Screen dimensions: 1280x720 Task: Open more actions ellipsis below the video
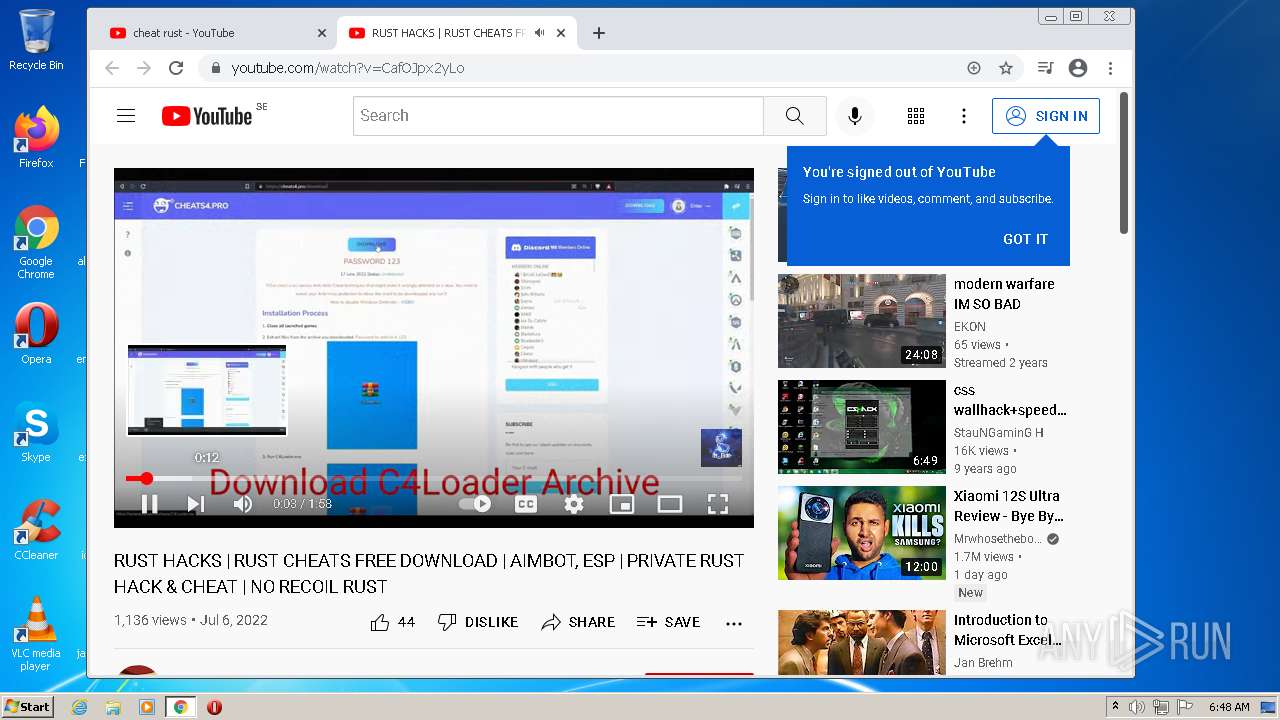(x=734, y=623)
